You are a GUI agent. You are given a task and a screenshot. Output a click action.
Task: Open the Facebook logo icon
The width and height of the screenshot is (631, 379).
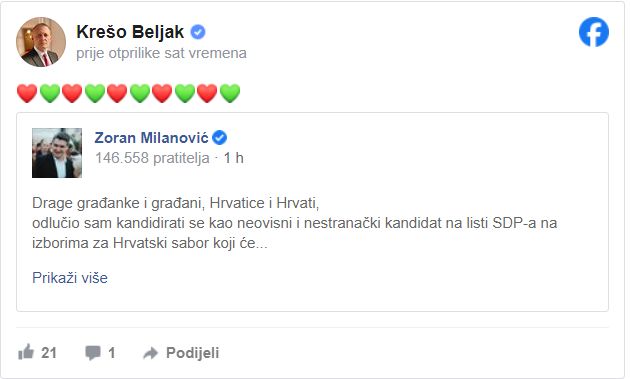[594, 32]
